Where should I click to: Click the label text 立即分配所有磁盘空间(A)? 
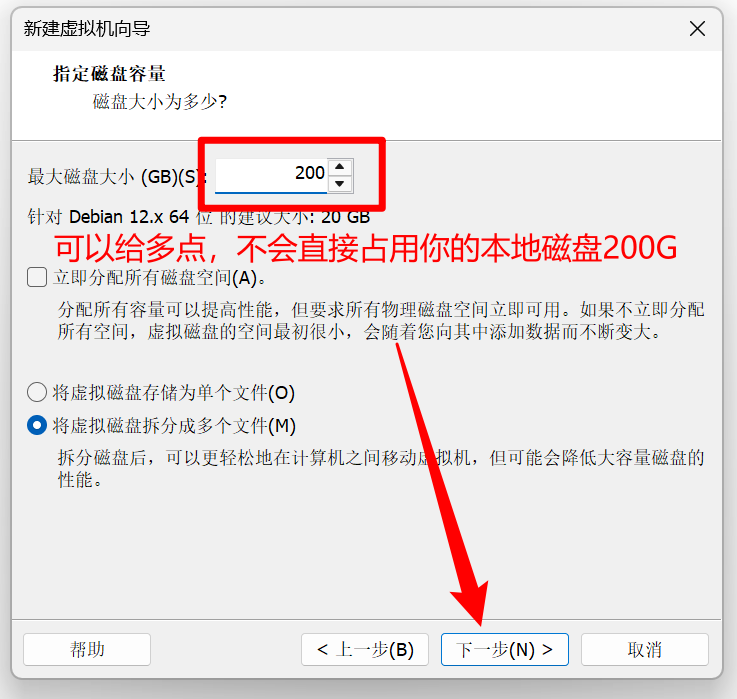click(x=159, y=277)
